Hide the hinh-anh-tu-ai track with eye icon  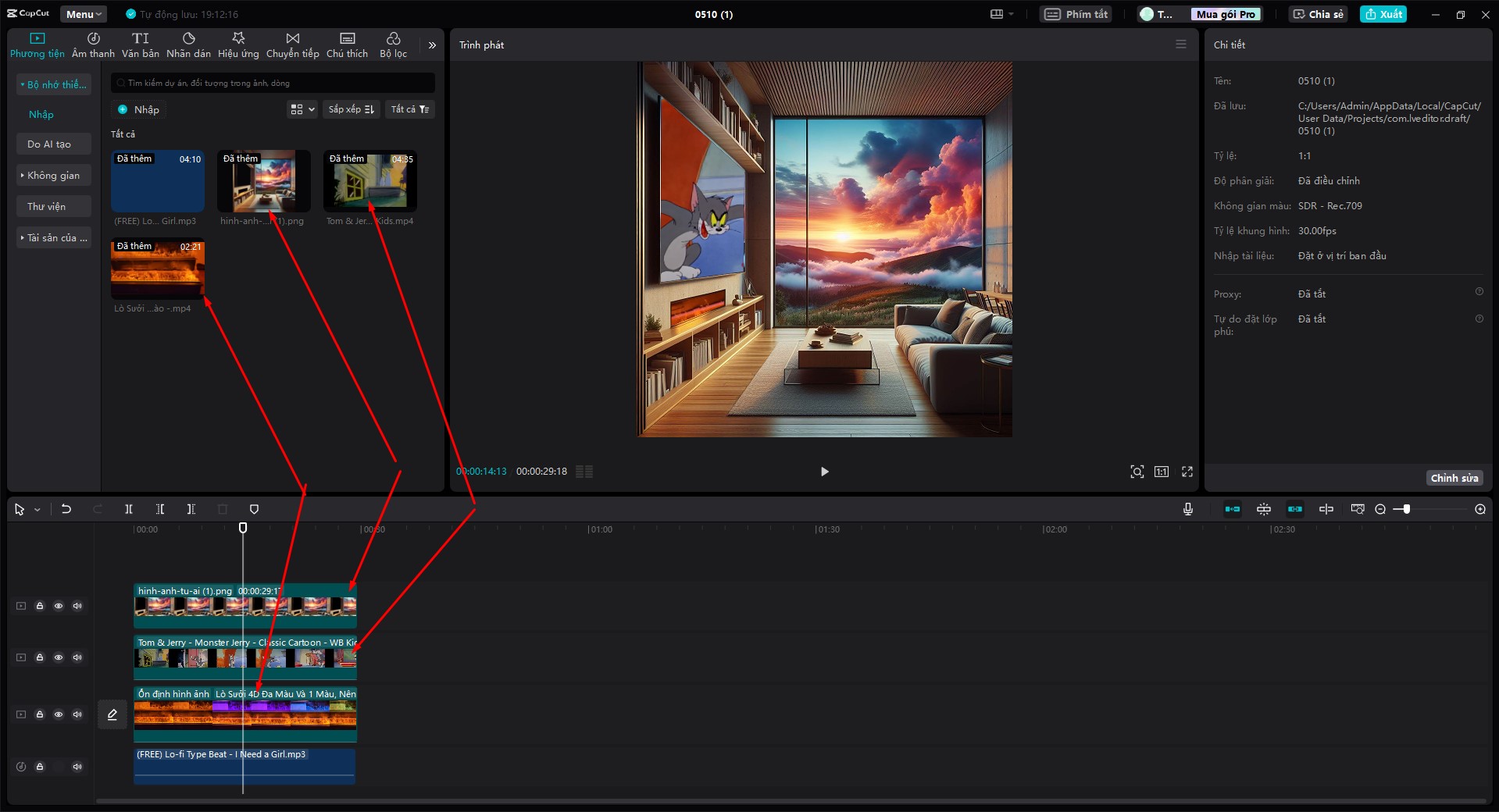tap(59, 606)
